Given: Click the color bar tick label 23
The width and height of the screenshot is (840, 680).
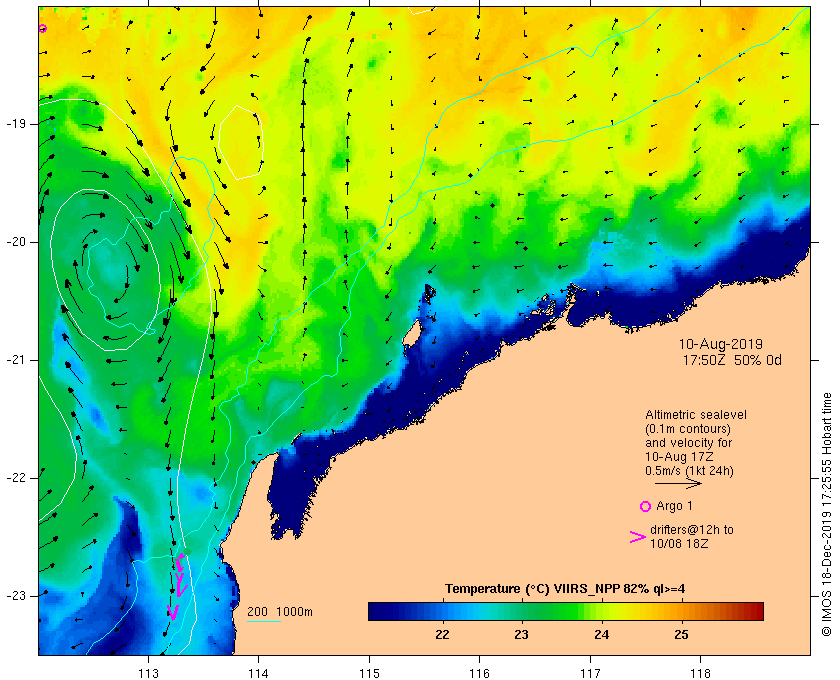Looking at the screenshot, I should 522,635.
